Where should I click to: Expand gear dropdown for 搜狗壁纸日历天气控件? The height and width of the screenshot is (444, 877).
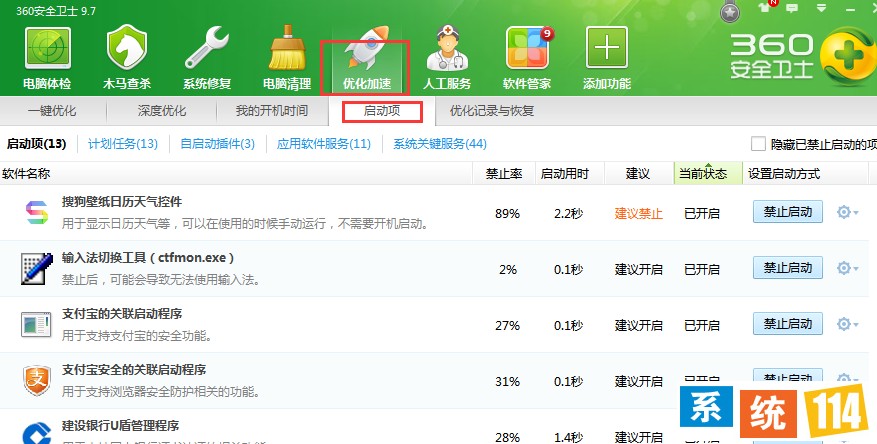(x=847, y=213)
